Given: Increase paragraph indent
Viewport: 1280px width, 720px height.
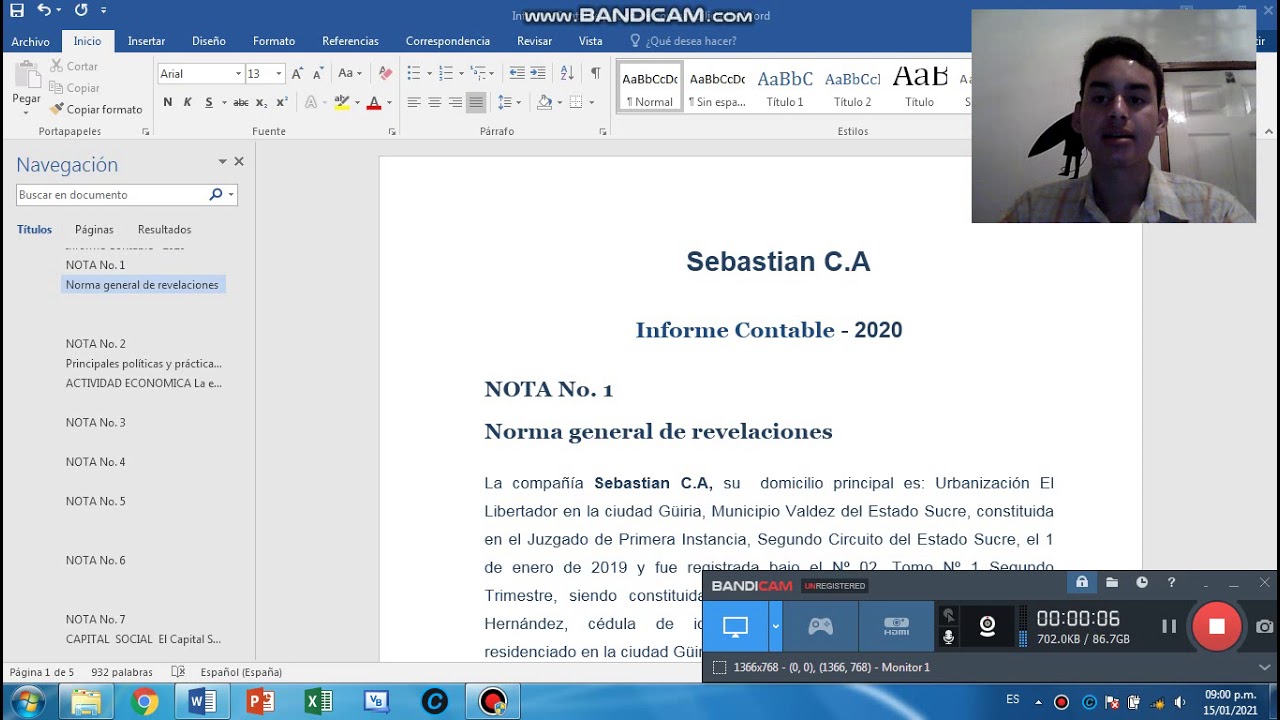Looking at the screenshot, I should click(538, 73).
